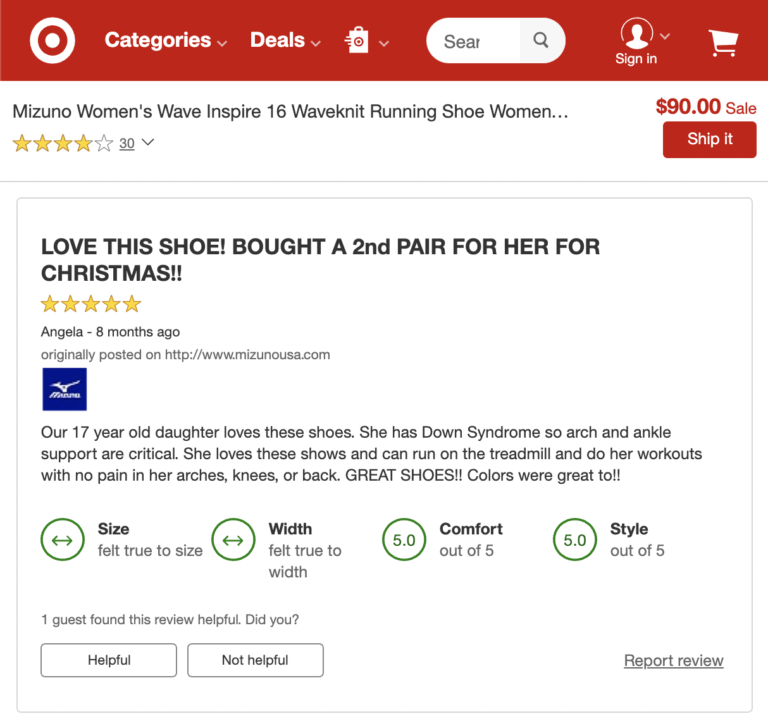Click the Target bullseye logo
This screenshot has height=721, width=768.
[52, 41]
